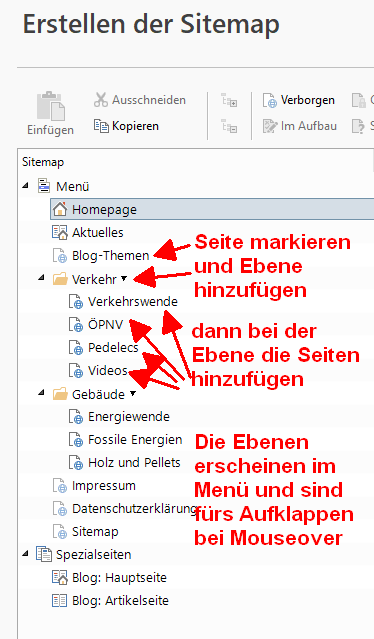
Task: Collapse the Verkehr level
Action: click(41, 278)
